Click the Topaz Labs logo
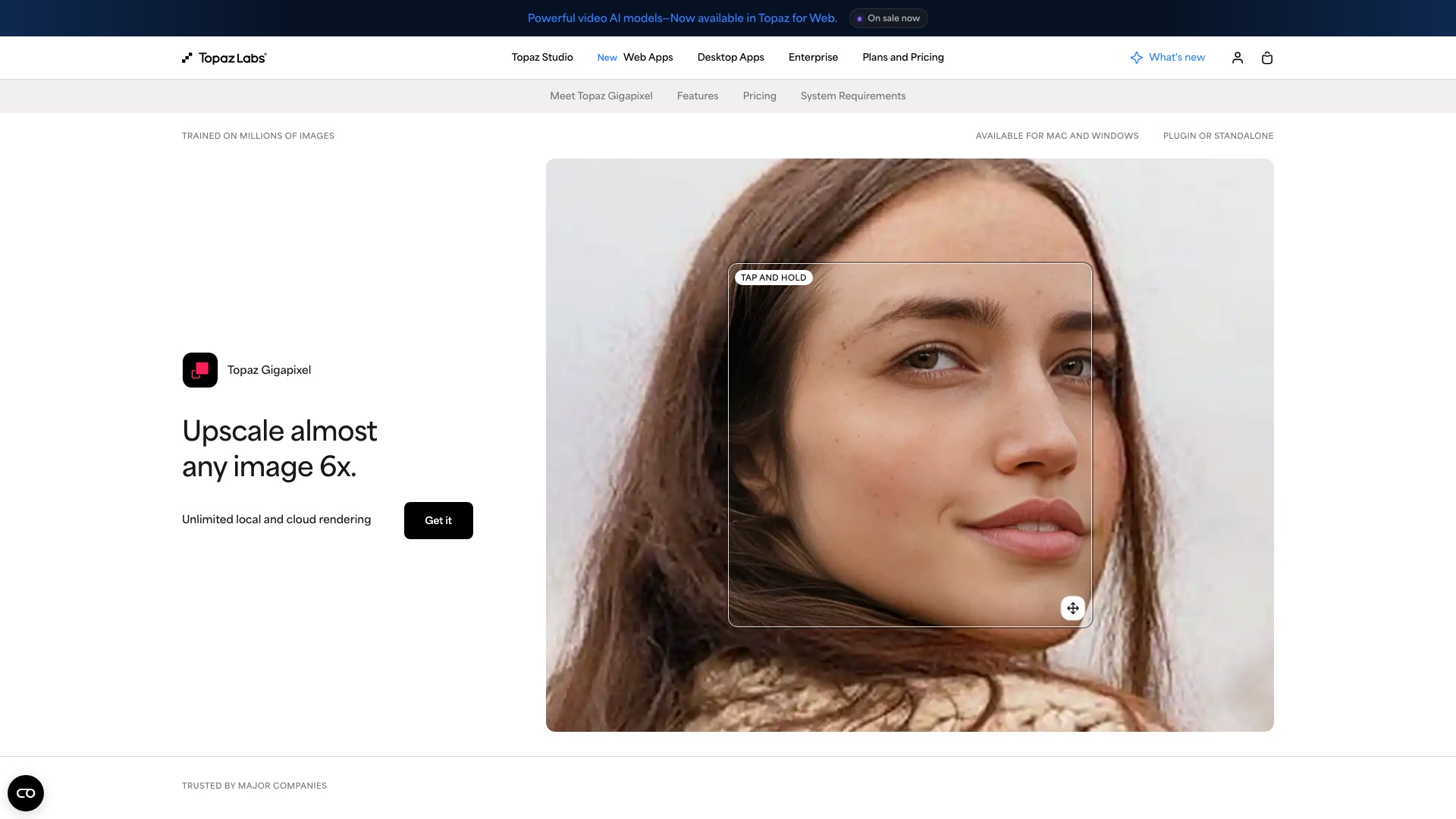 point(224,58)
